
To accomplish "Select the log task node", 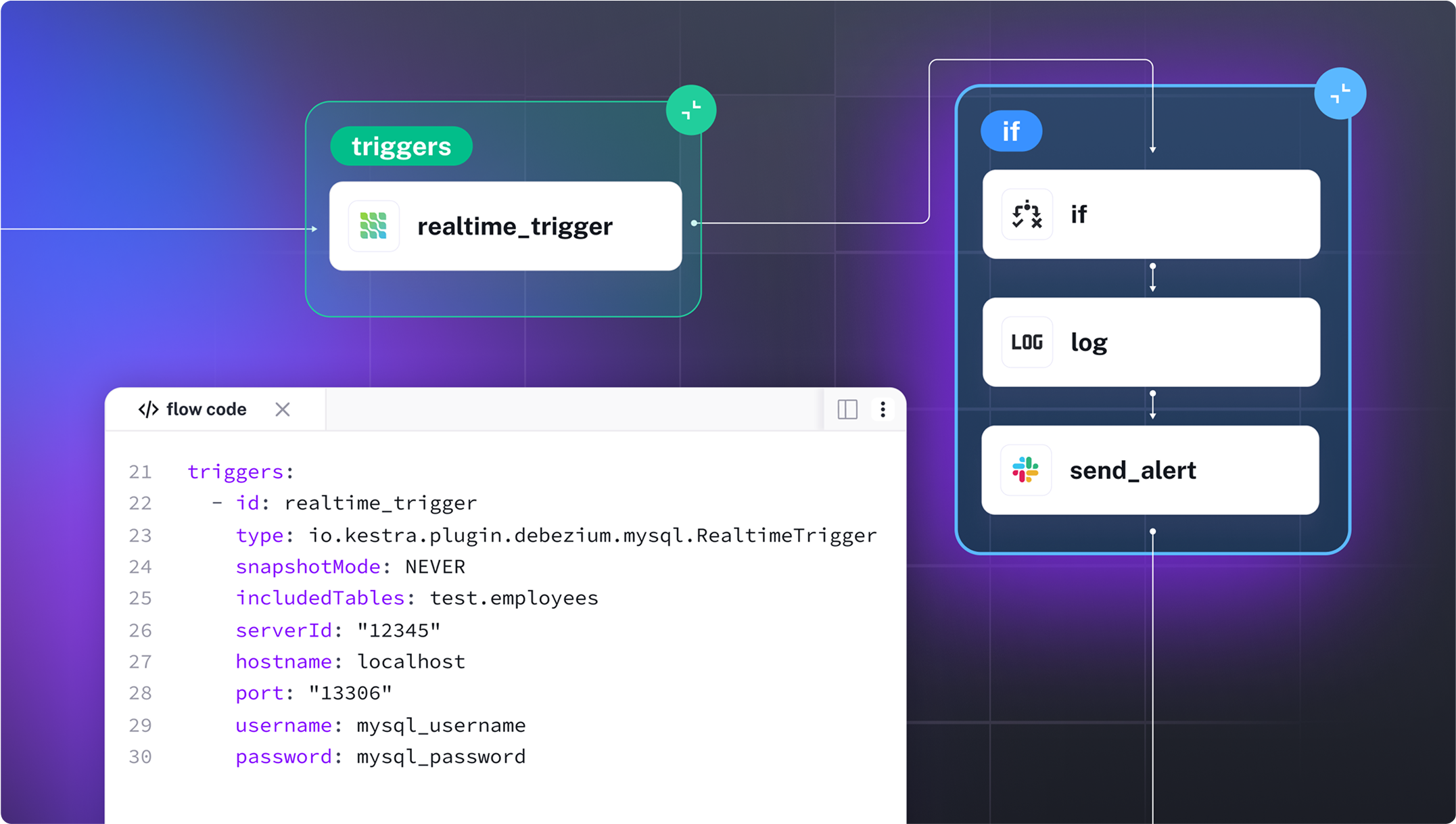I will (1150, 342).
